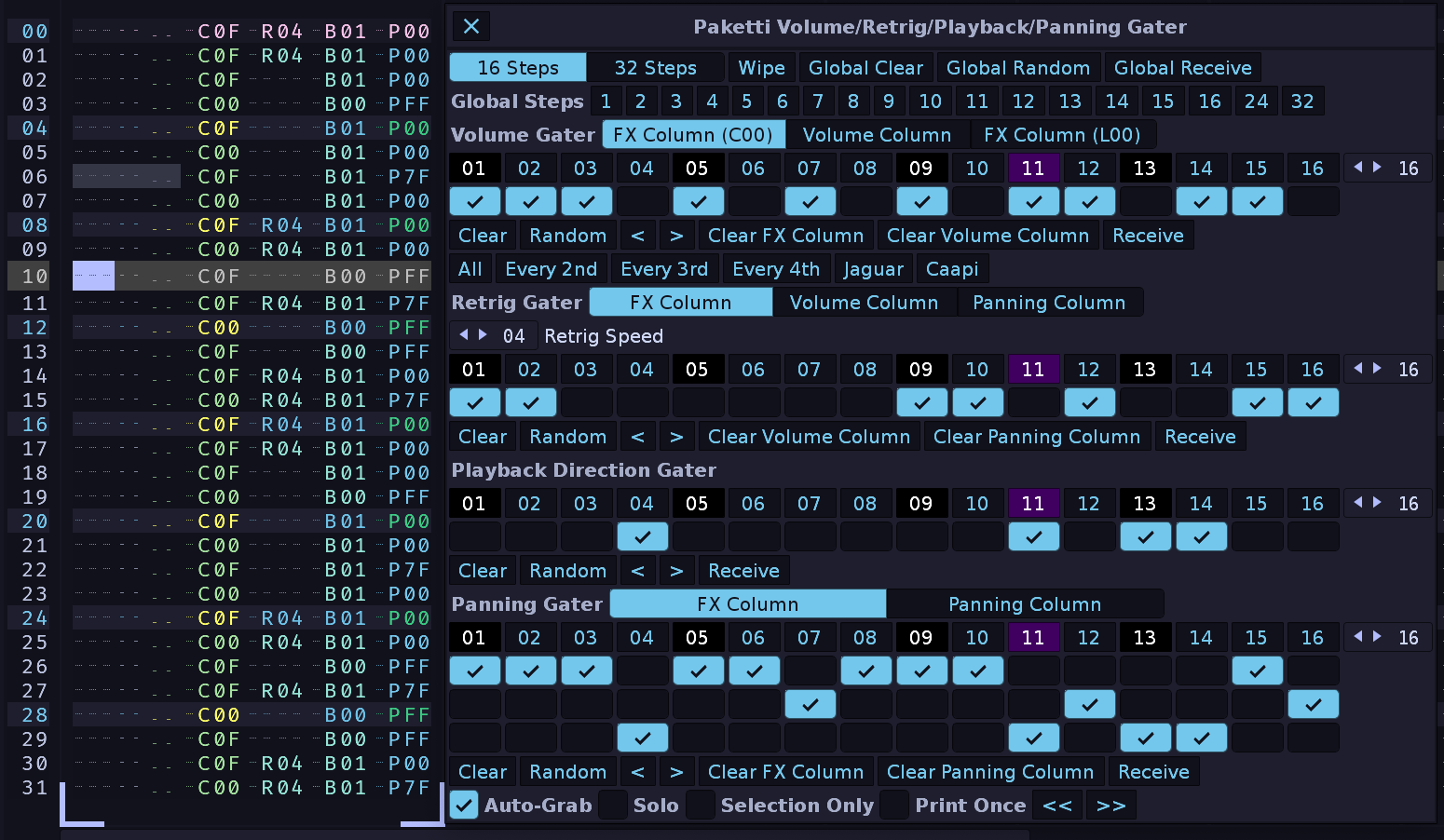This screenshot has height=840, width=1444.
Task: Set Global Steps to 24
Action: [1257, 102]
